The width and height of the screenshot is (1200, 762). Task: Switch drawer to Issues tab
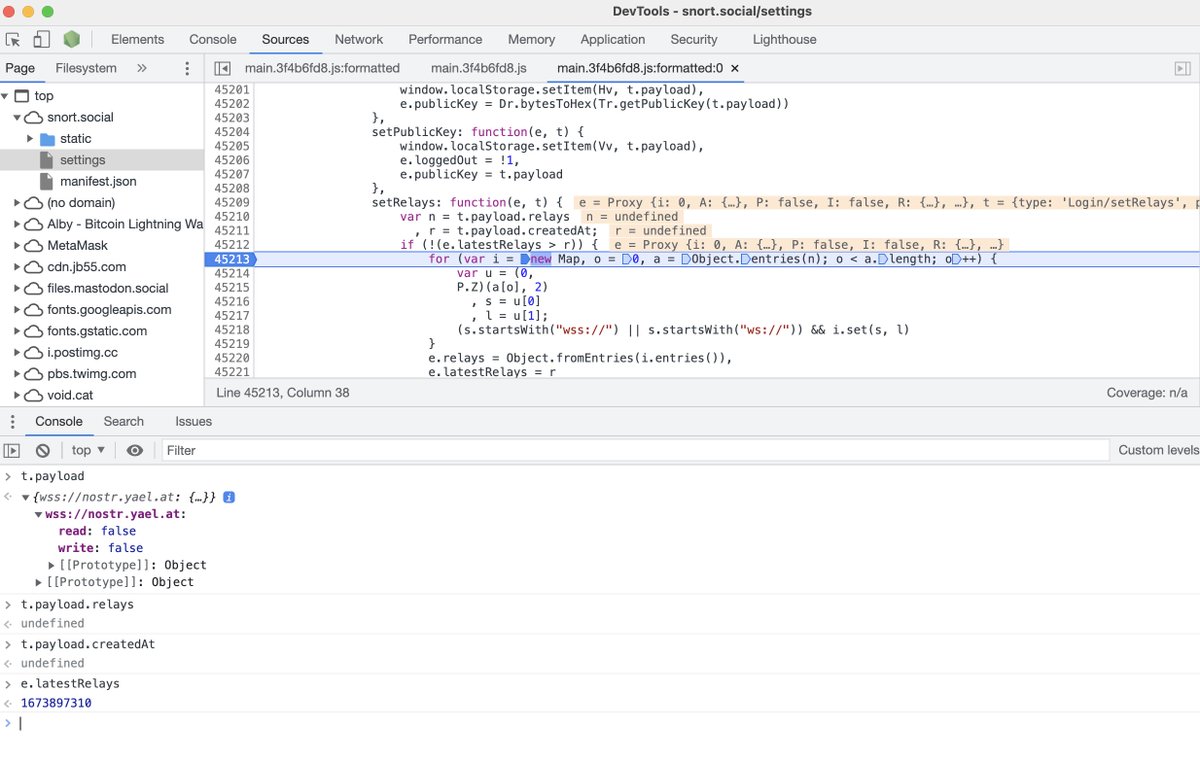point(193,421)
